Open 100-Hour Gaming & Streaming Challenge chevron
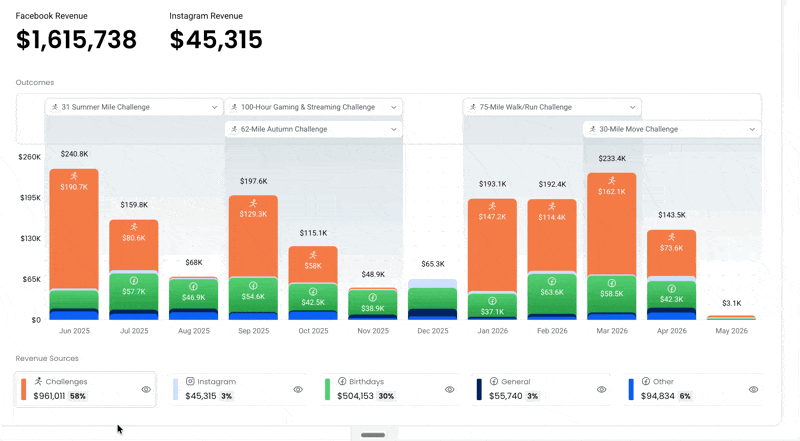 click(393, 107)
